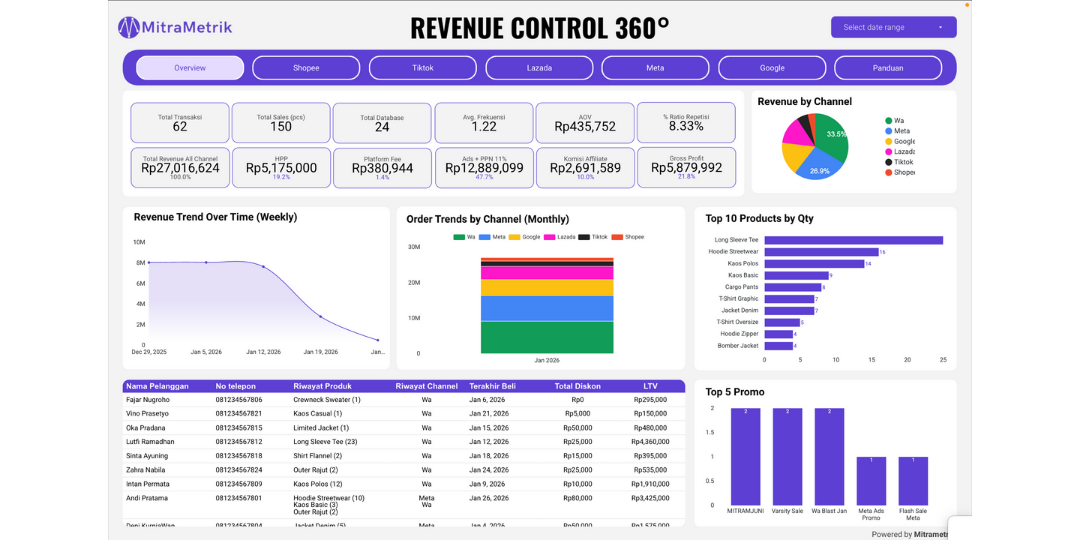This screenshot has width=1080, height=540.
Task: Click the Total Diskon column header
Action: pyautogui.click(x=577, y=386)
